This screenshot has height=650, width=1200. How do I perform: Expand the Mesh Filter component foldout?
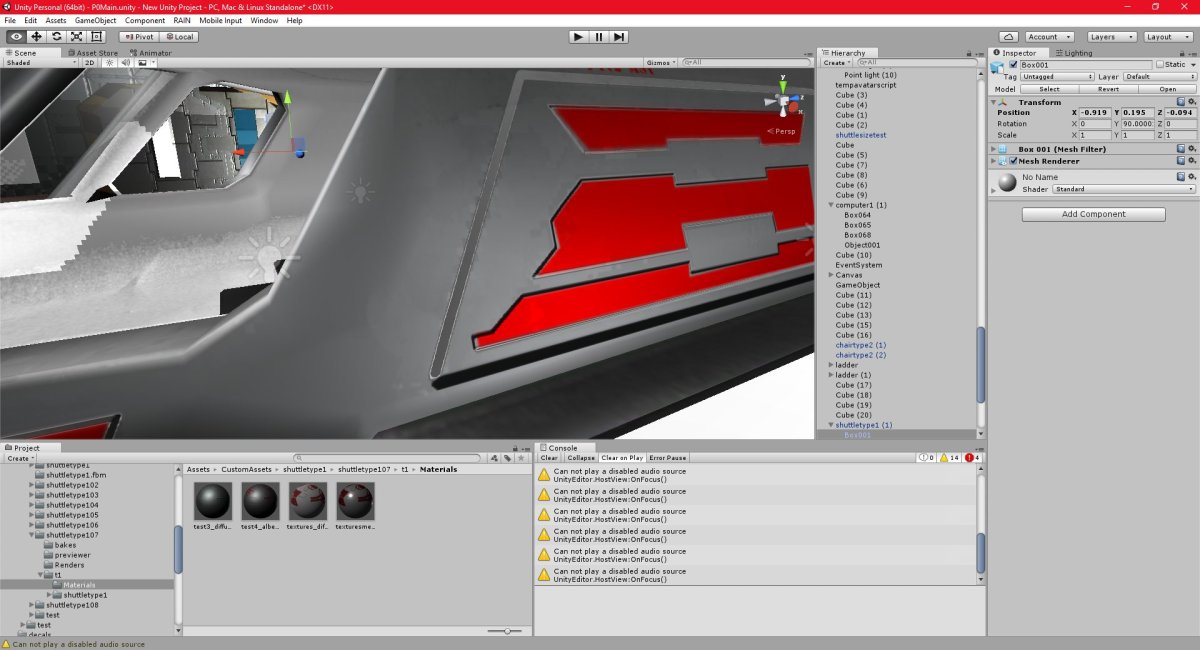coord(994,149)
